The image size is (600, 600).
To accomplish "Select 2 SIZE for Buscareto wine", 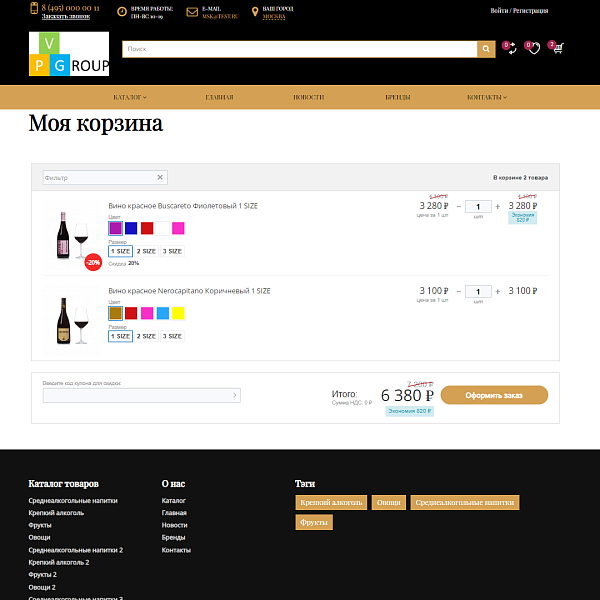I will [x=146, y=251].
